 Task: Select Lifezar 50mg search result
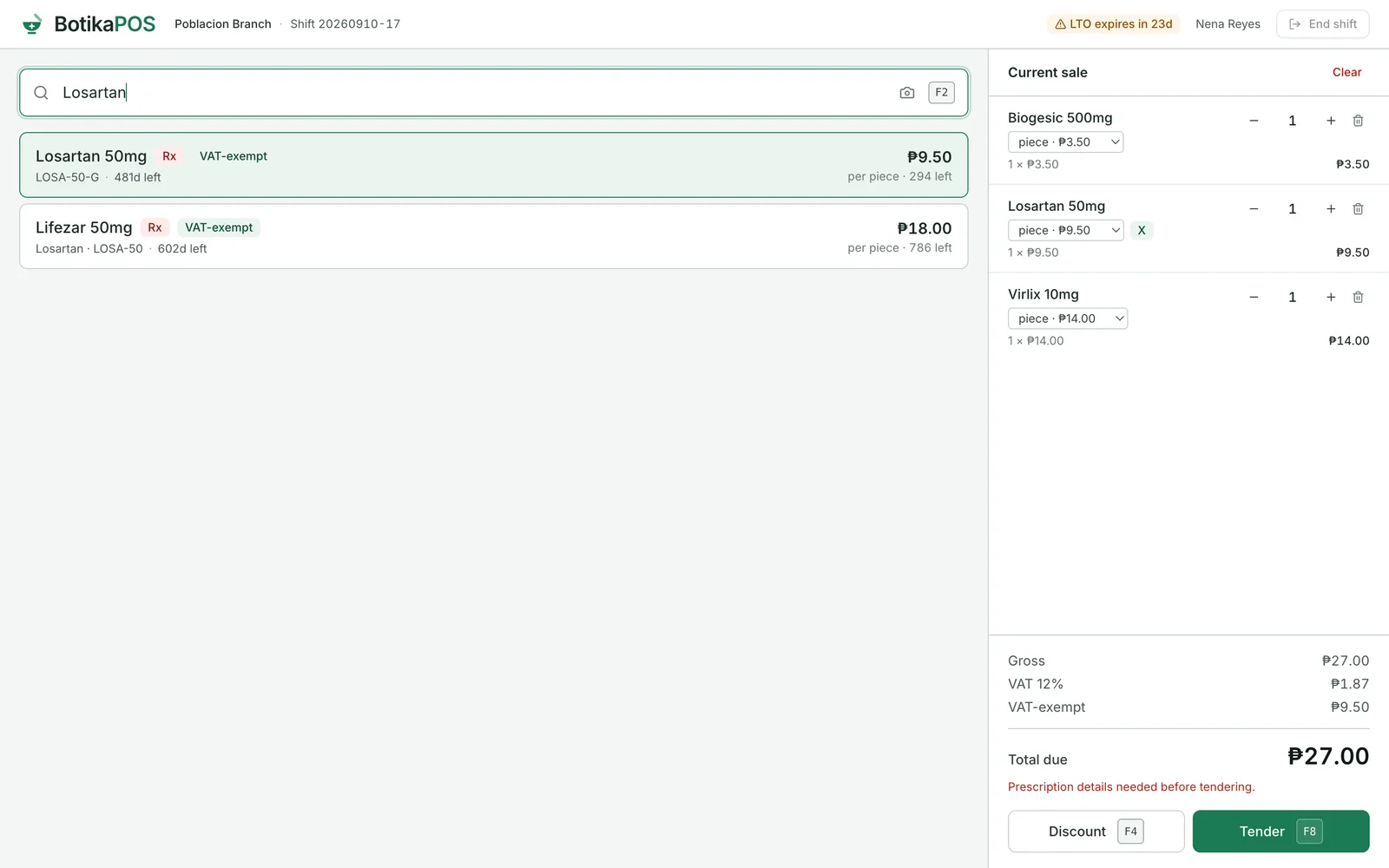click(493, 236)
